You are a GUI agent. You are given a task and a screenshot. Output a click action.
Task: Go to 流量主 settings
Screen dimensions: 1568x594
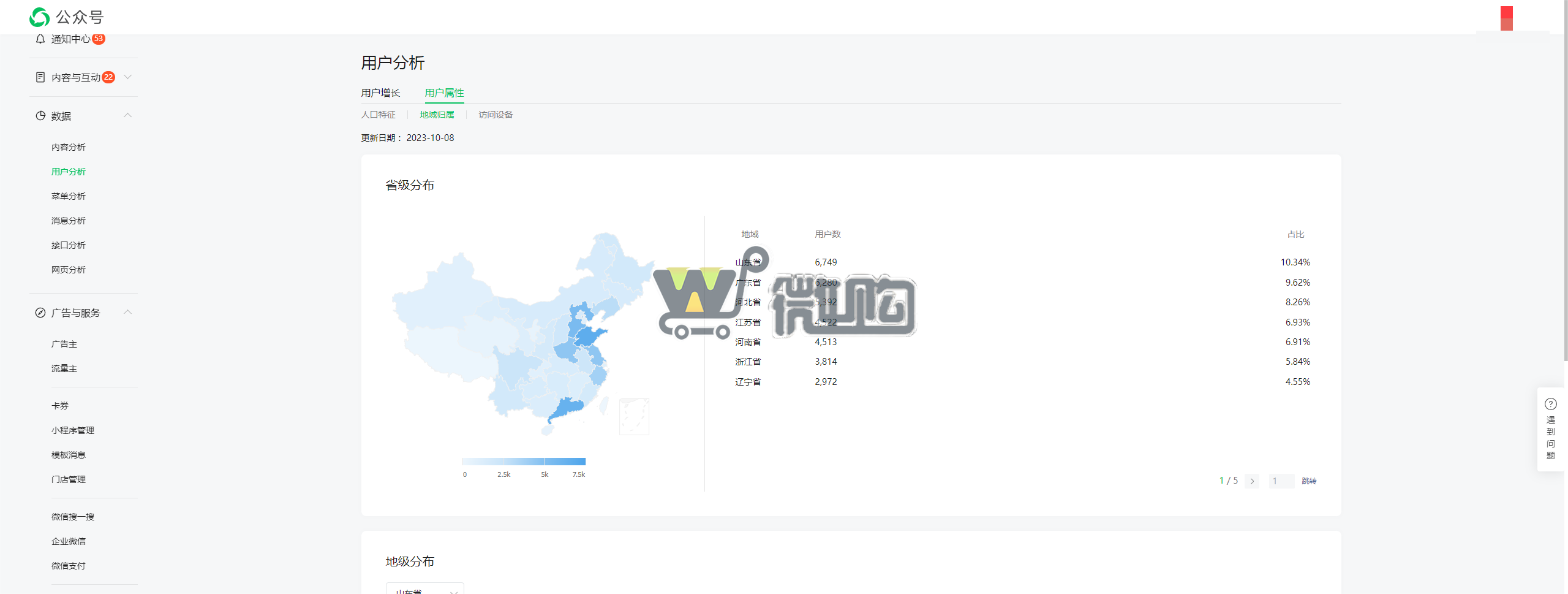[64, 368]
